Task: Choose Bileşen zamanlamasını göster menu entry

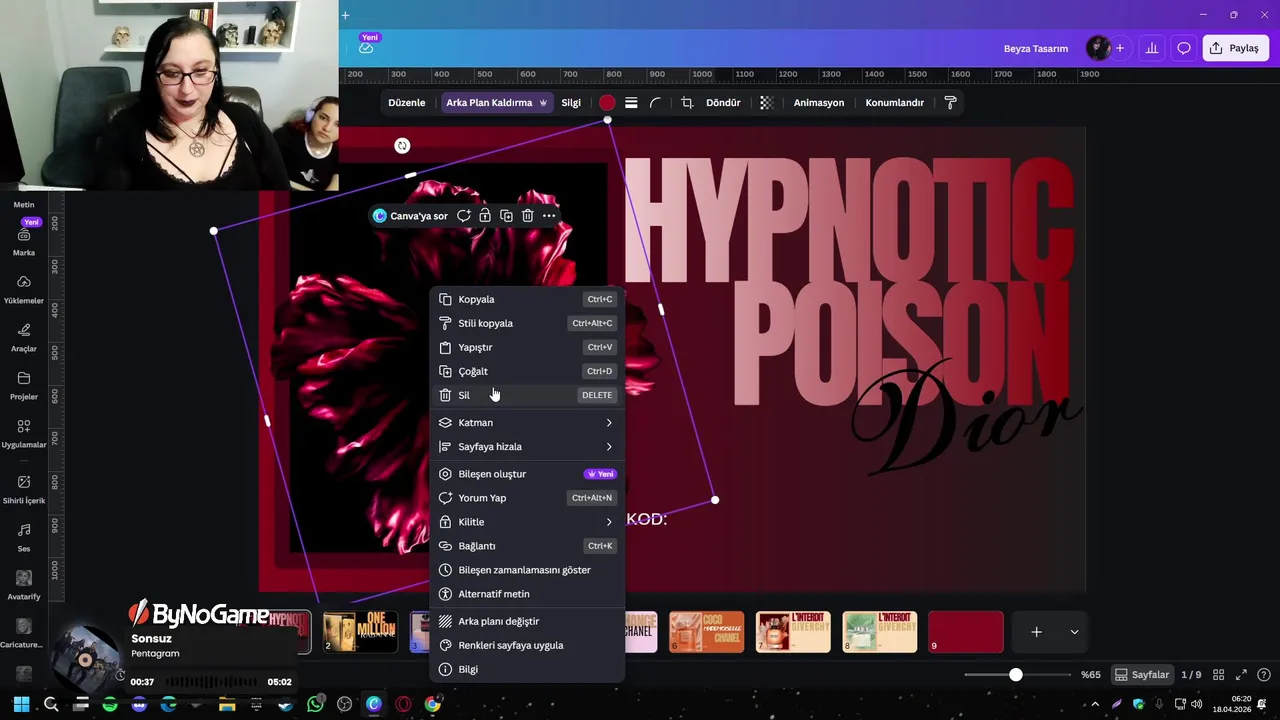Action: 527,570
